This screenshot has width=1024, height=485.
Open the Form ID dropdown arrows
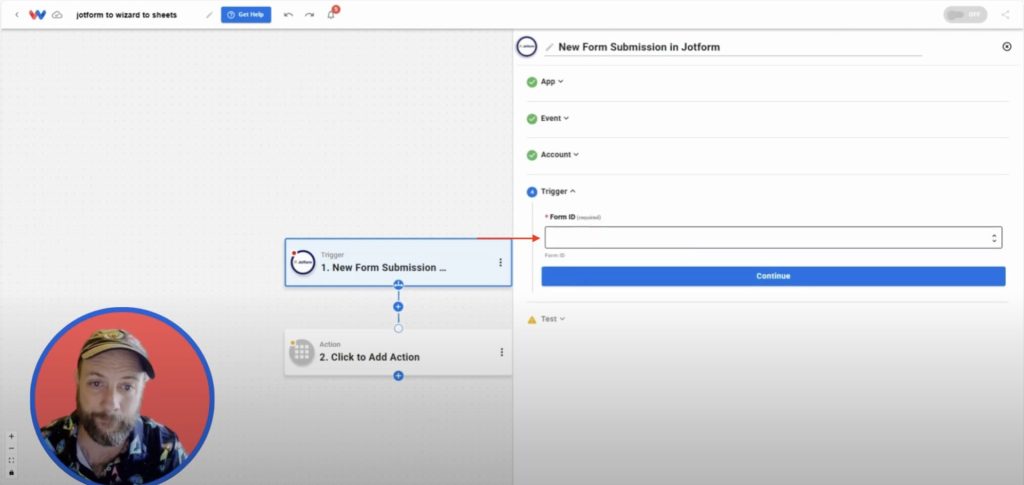[994, 238]
